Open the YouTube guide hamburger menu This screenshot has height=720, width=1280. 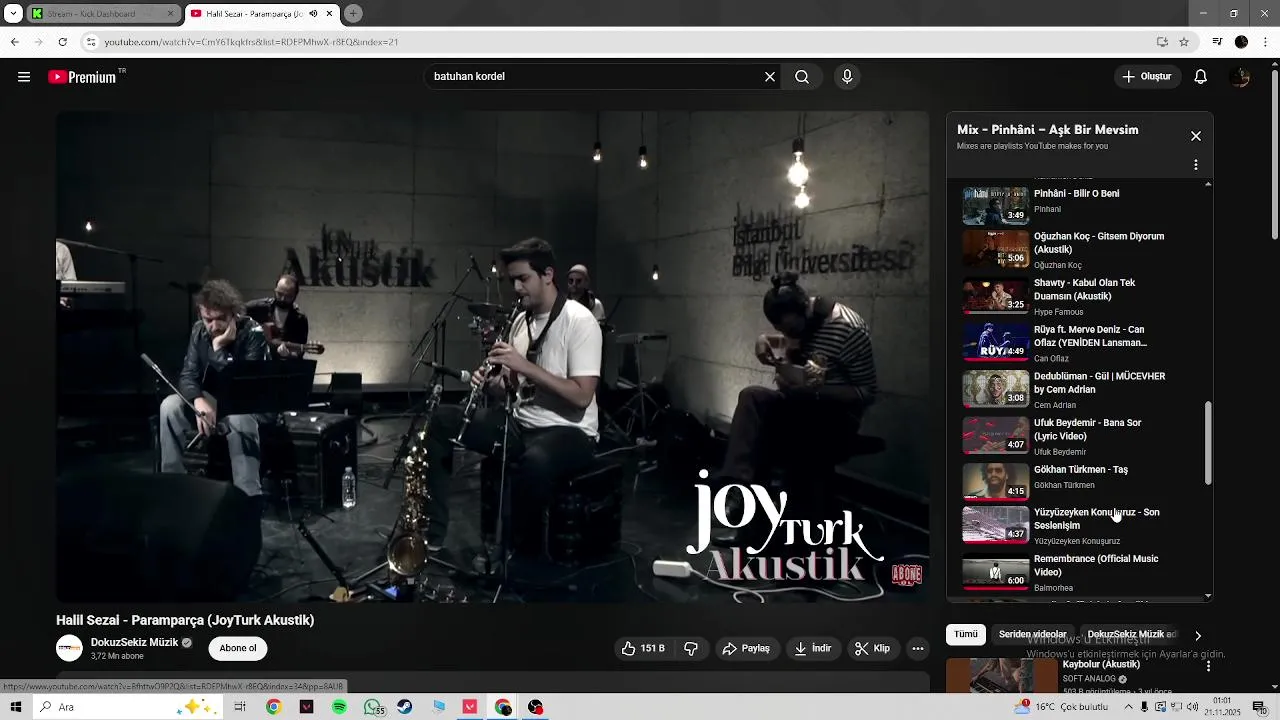(x=24, y=77)
